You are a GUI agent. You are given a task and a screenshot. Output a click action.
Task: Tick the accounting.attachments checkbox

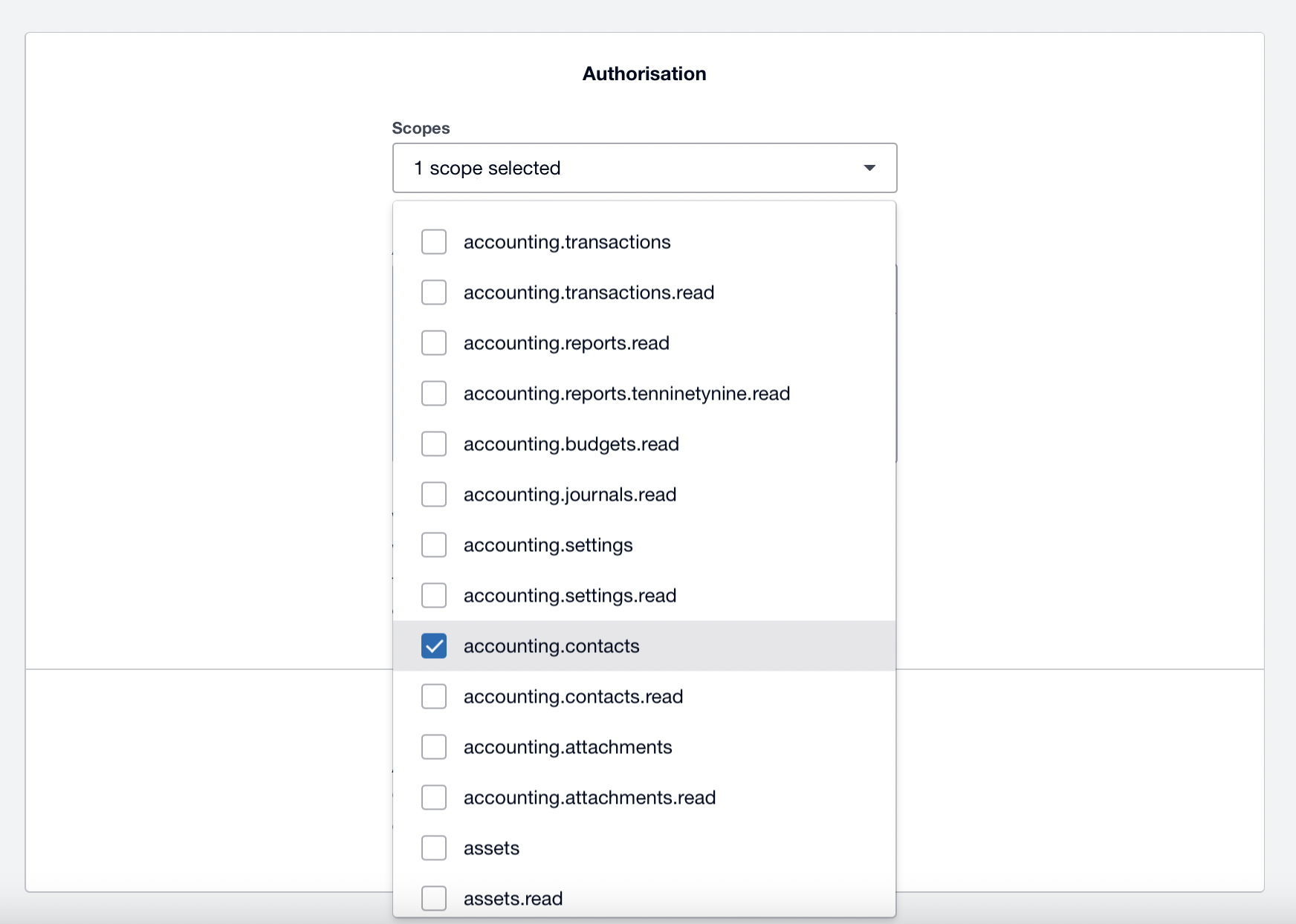point(434,747)
